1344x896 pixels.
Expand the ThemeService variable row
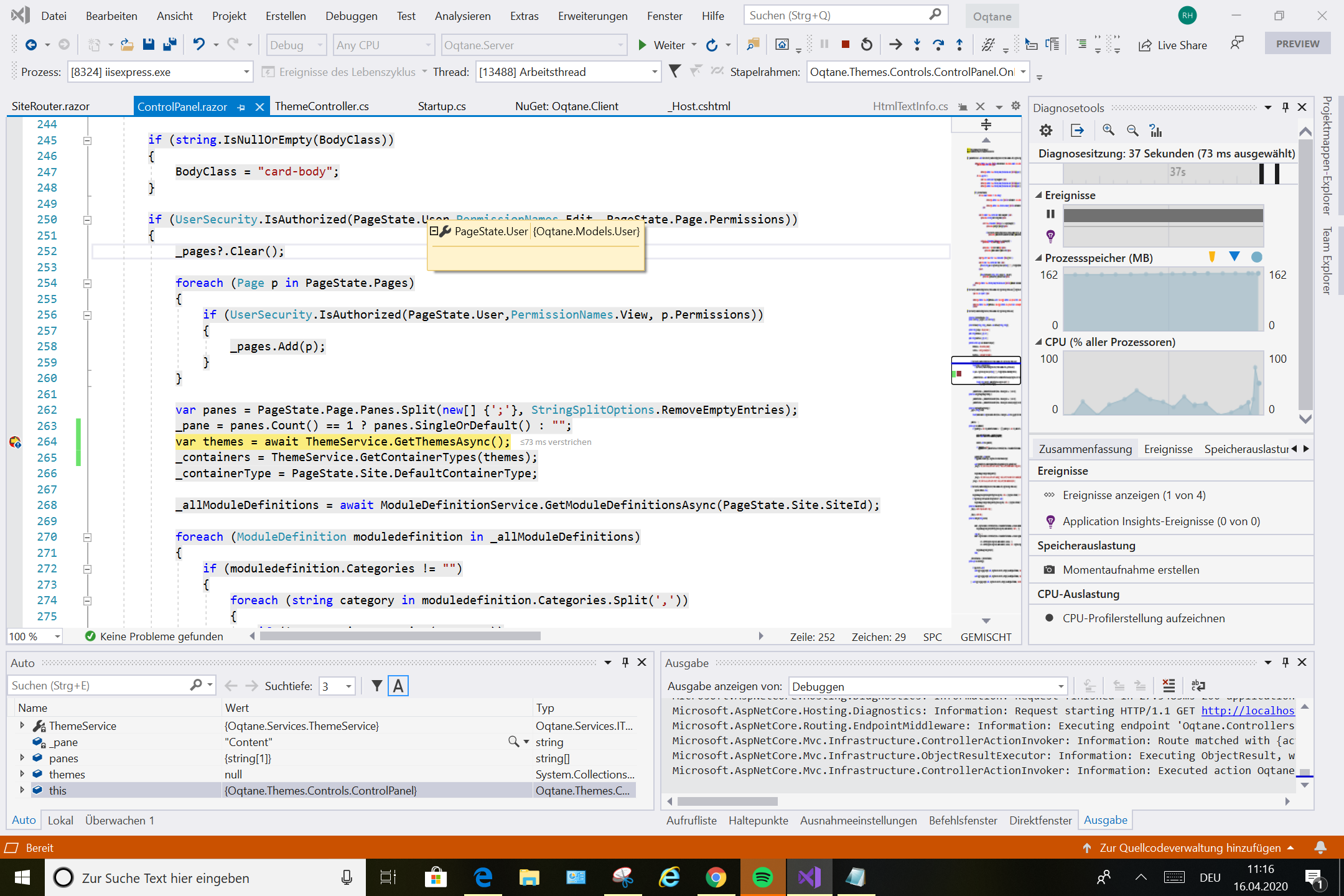point(22,726)
